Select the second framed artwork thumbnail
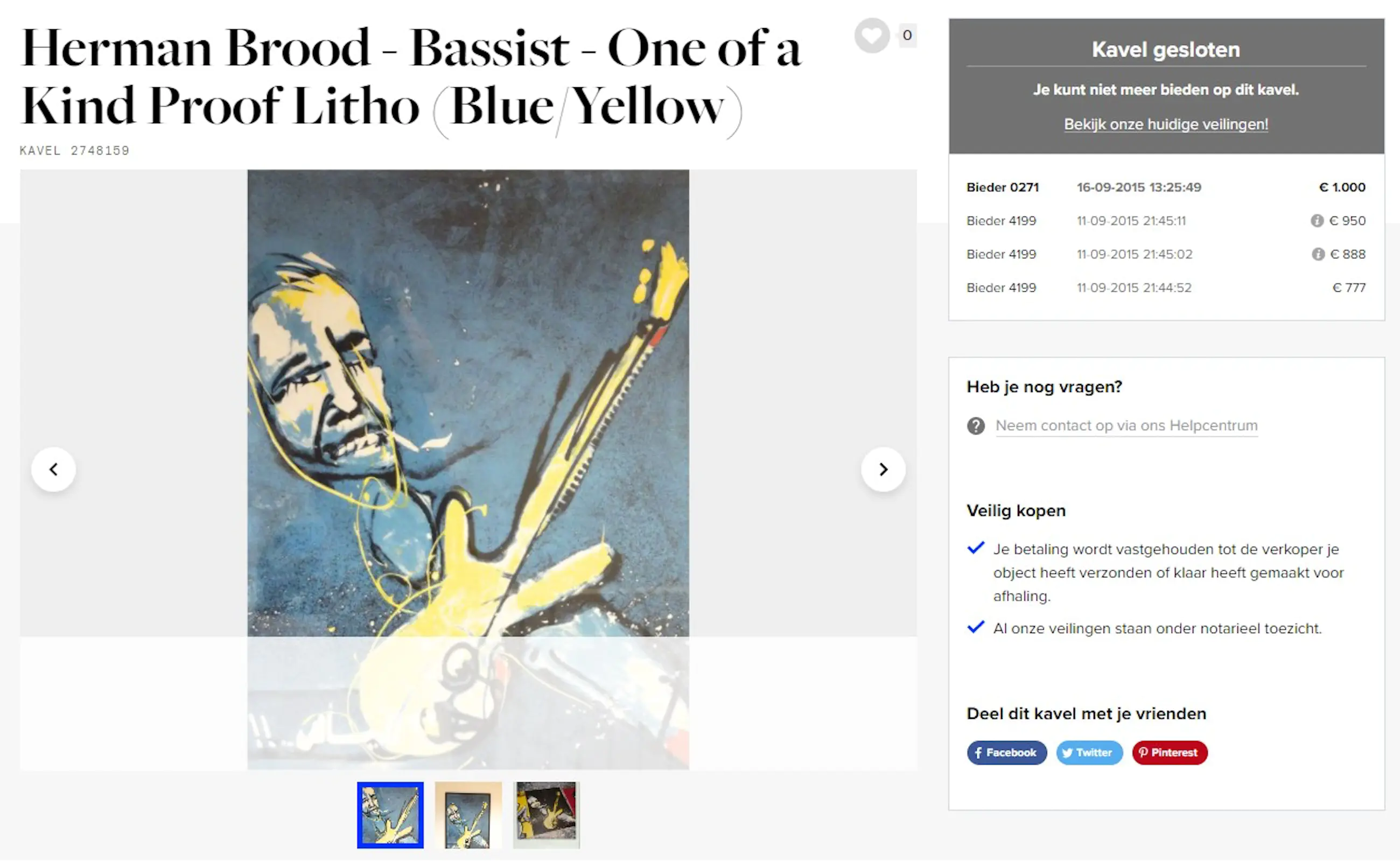The height and width of the screenshot is (861, 1400). (x=468, y=815)
